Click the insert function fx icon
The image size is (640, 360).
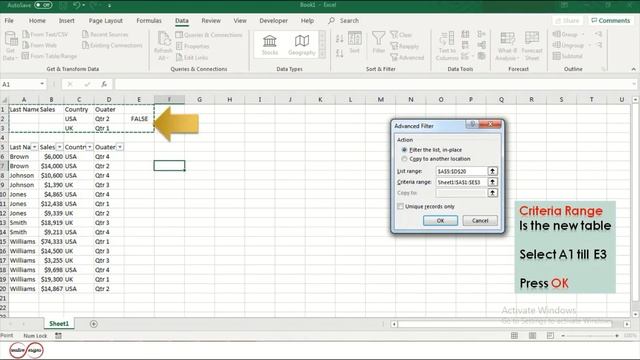[104, 84]
